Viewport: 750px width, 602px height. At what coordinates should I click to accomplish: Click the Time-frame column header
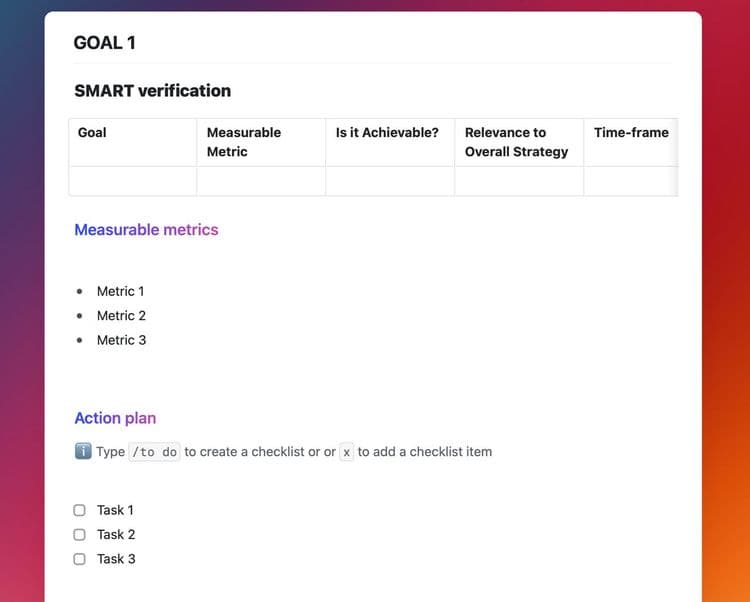point(631,142)
